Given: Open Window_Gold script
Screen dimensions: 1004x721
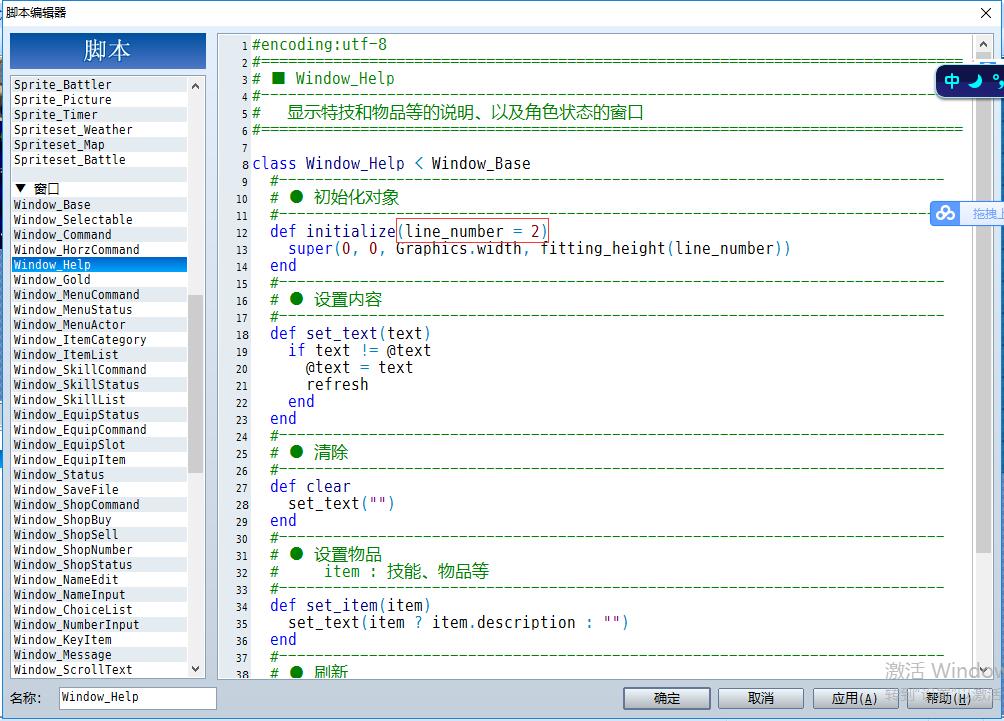Looking at the screenshot, I should click(x=99, y=280).
